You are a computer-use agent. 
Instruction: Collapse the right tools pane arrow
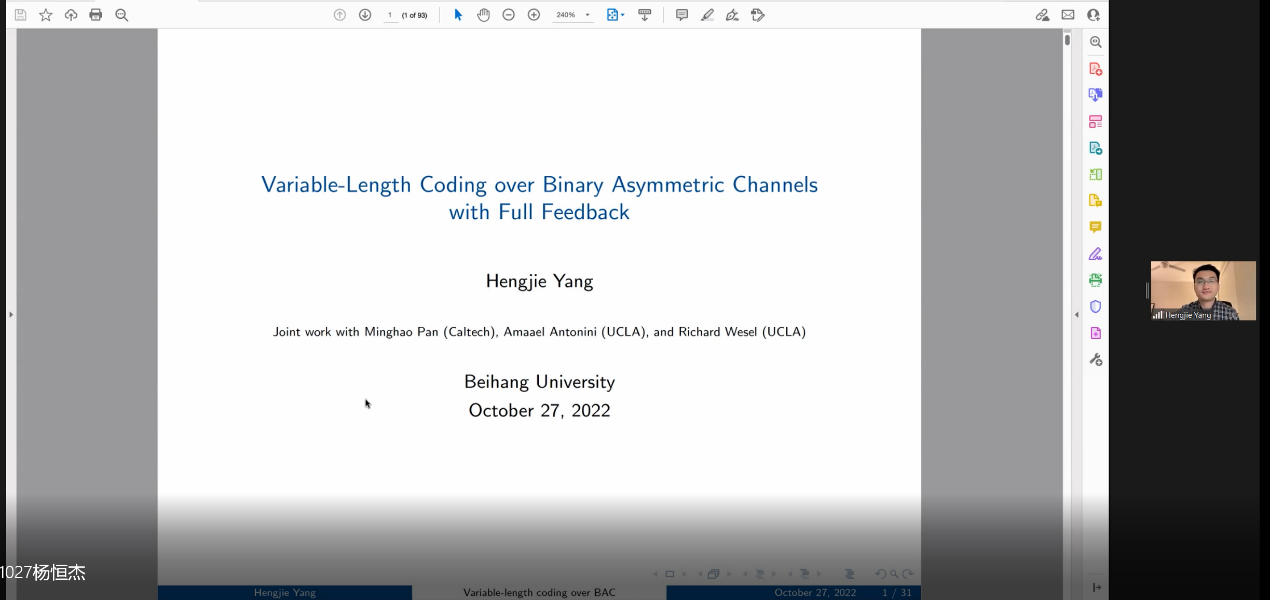(x=1076, y=314)
